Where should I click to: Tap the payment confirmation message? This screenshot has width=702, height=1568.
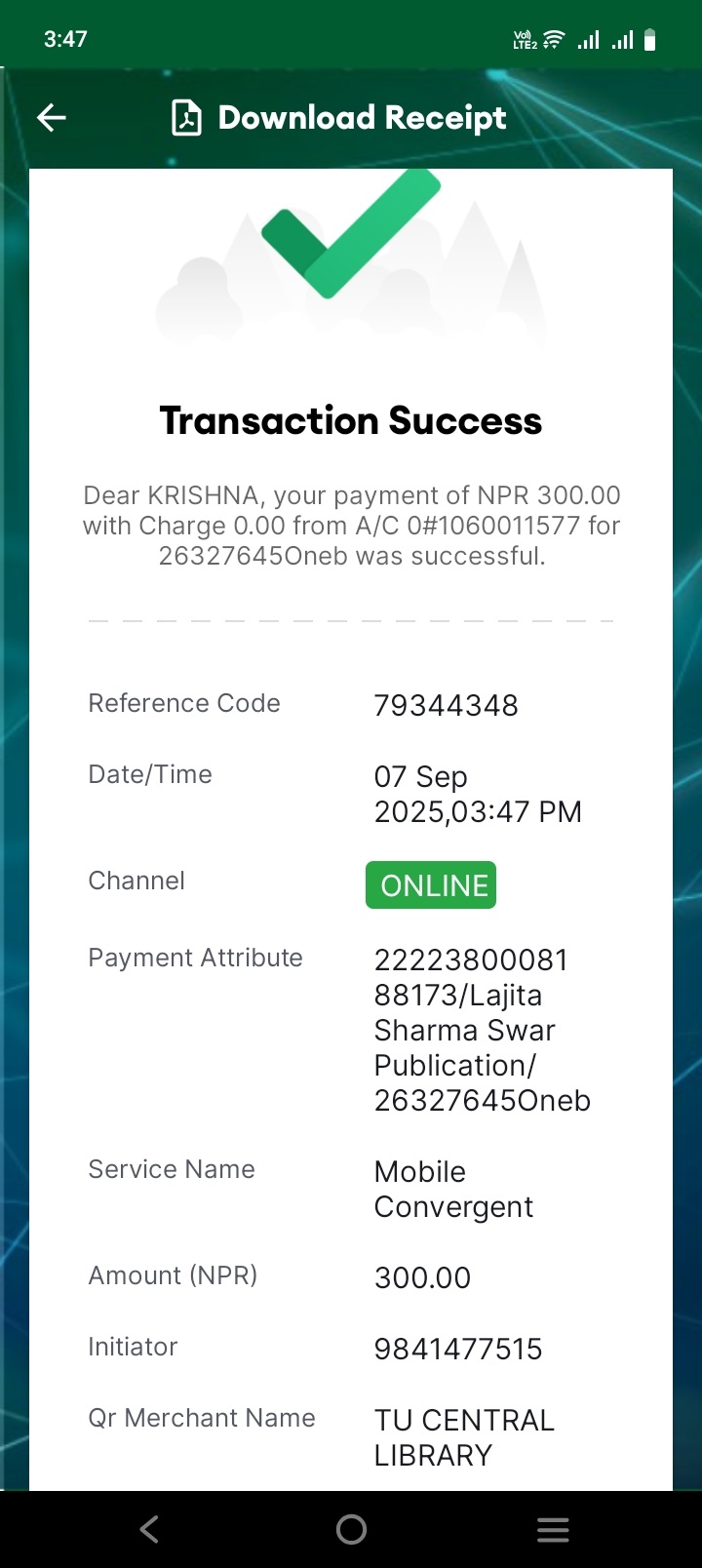pyautogui.click(x=351, y=526)
